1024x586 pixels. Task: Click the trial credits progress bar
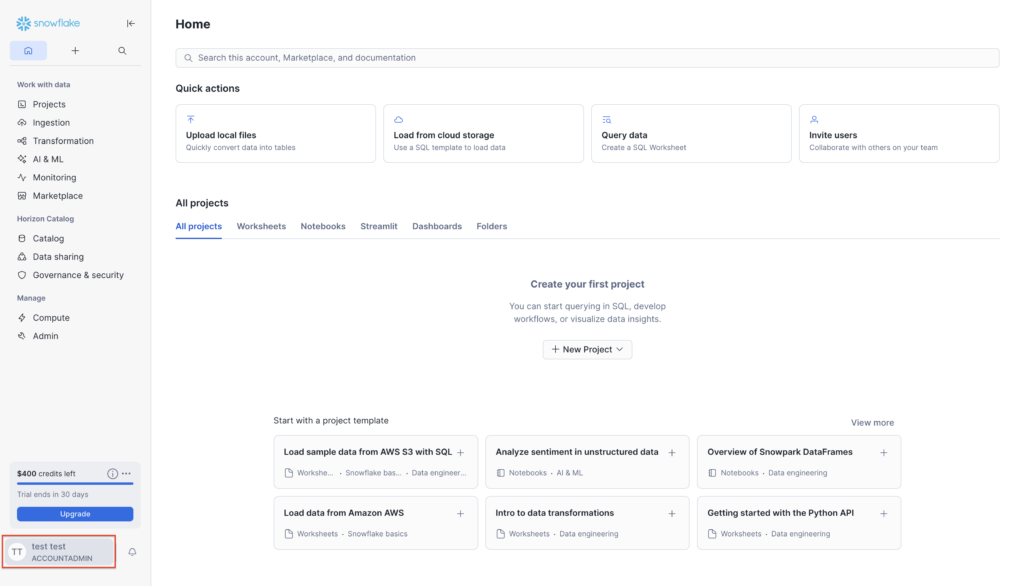(75, 484)
